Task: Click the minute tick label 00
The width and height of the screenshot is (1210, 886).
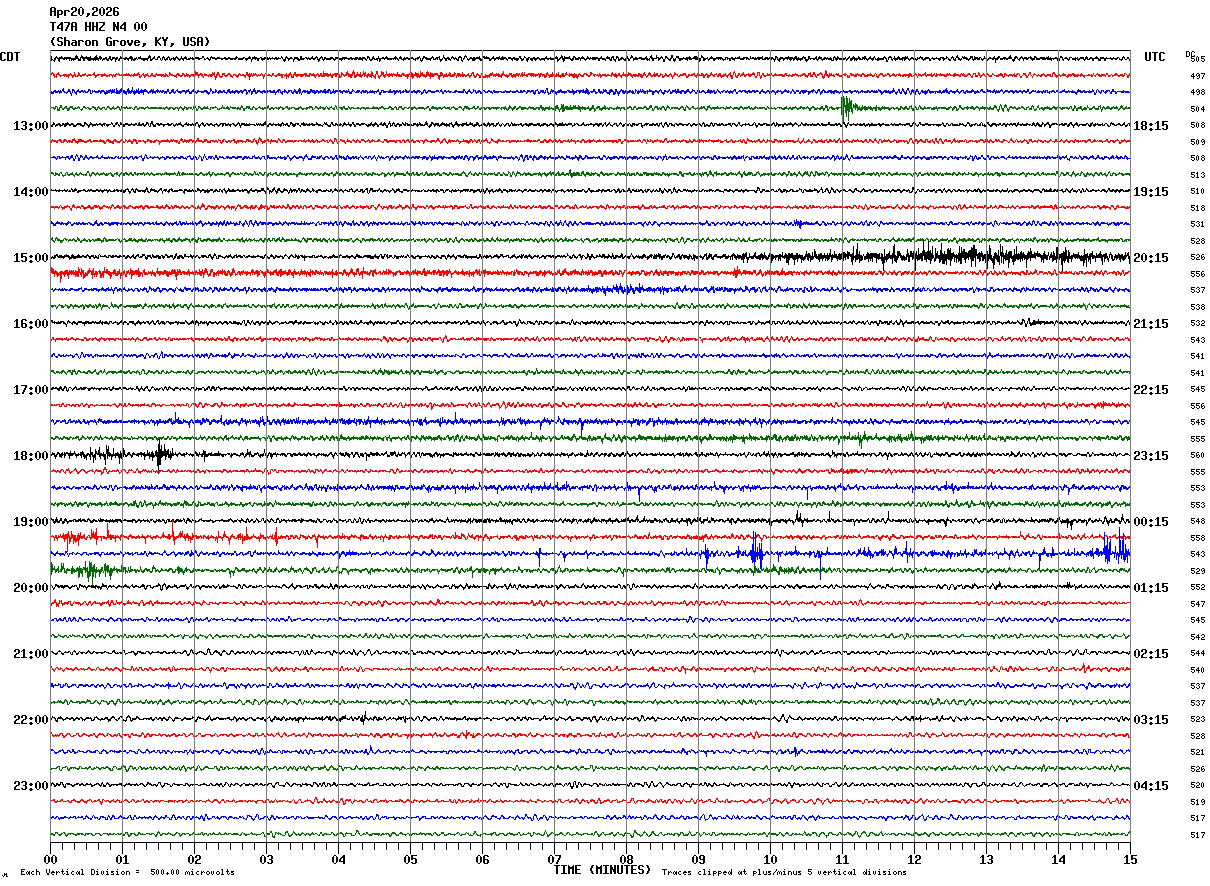Action: point(50,859)
